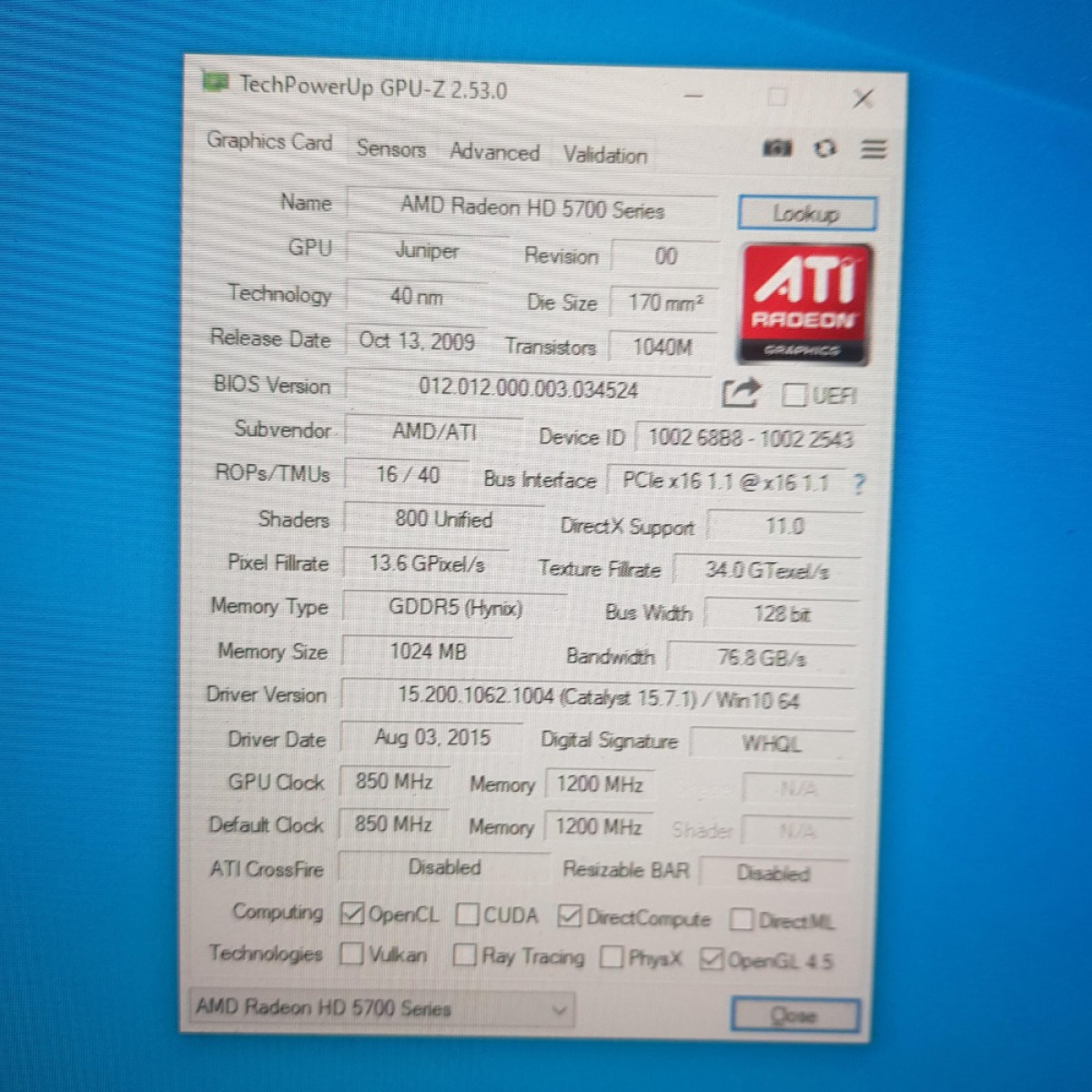Click the ATI CrossFire field showing Disabled
Screen dimensions: 1092x1092
tap(444, 867)
